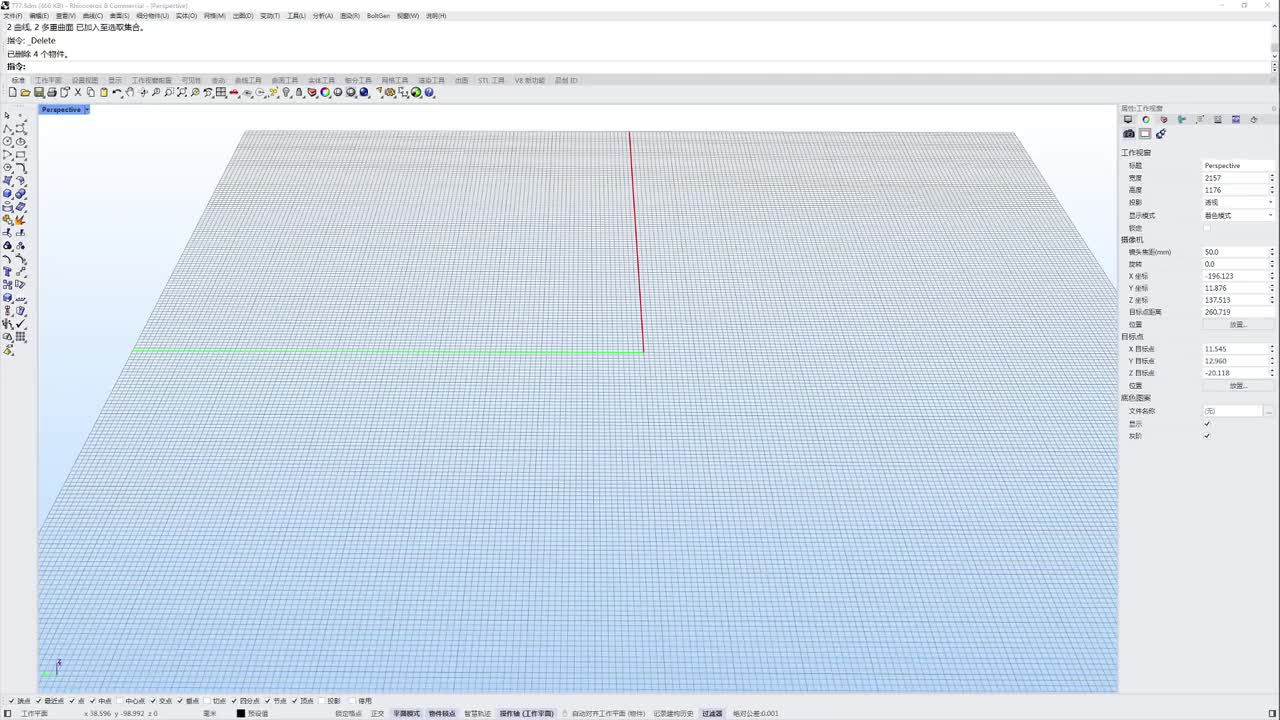Click the 宽度 width stepper arrows
This screenshot has height=720, width=1280.
click(x=1272, y=178)
